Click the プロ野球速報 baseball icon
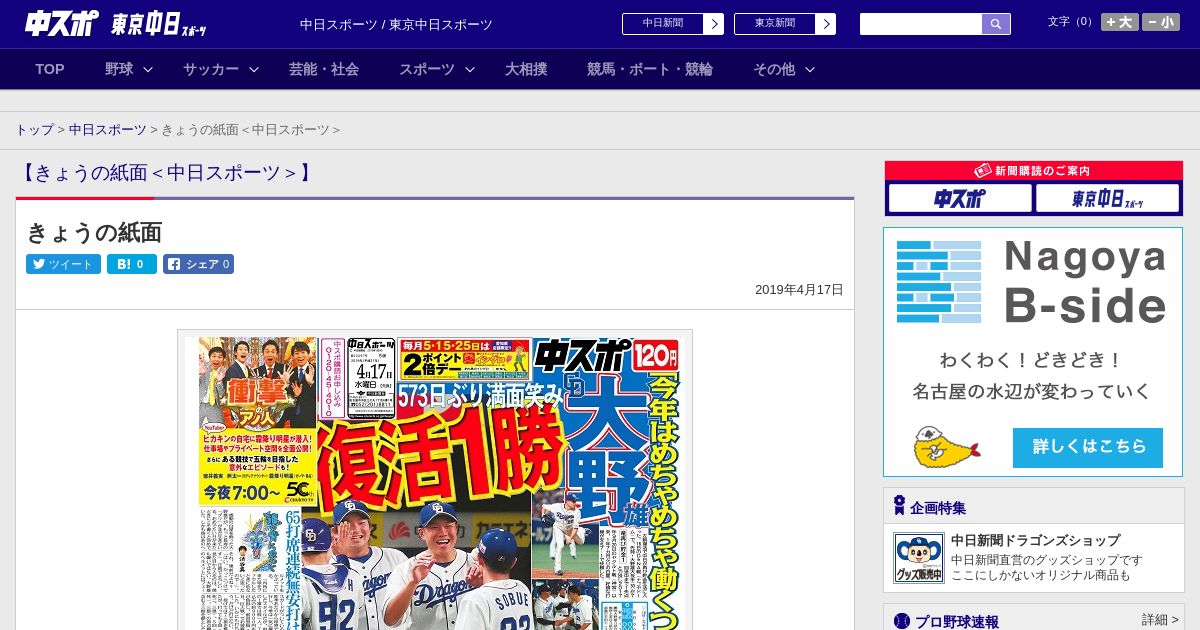1200x630 pixels. click(x=902, y=621)
